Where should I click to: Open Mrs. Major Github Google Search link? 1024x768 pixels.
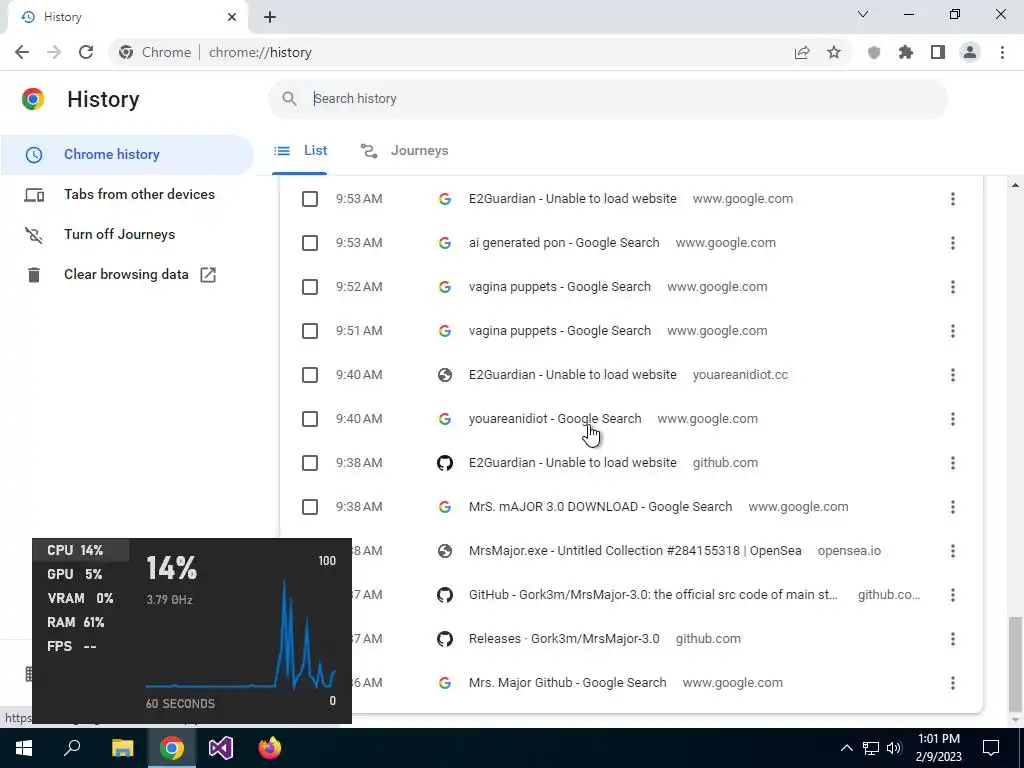click(x=568, y=682)
